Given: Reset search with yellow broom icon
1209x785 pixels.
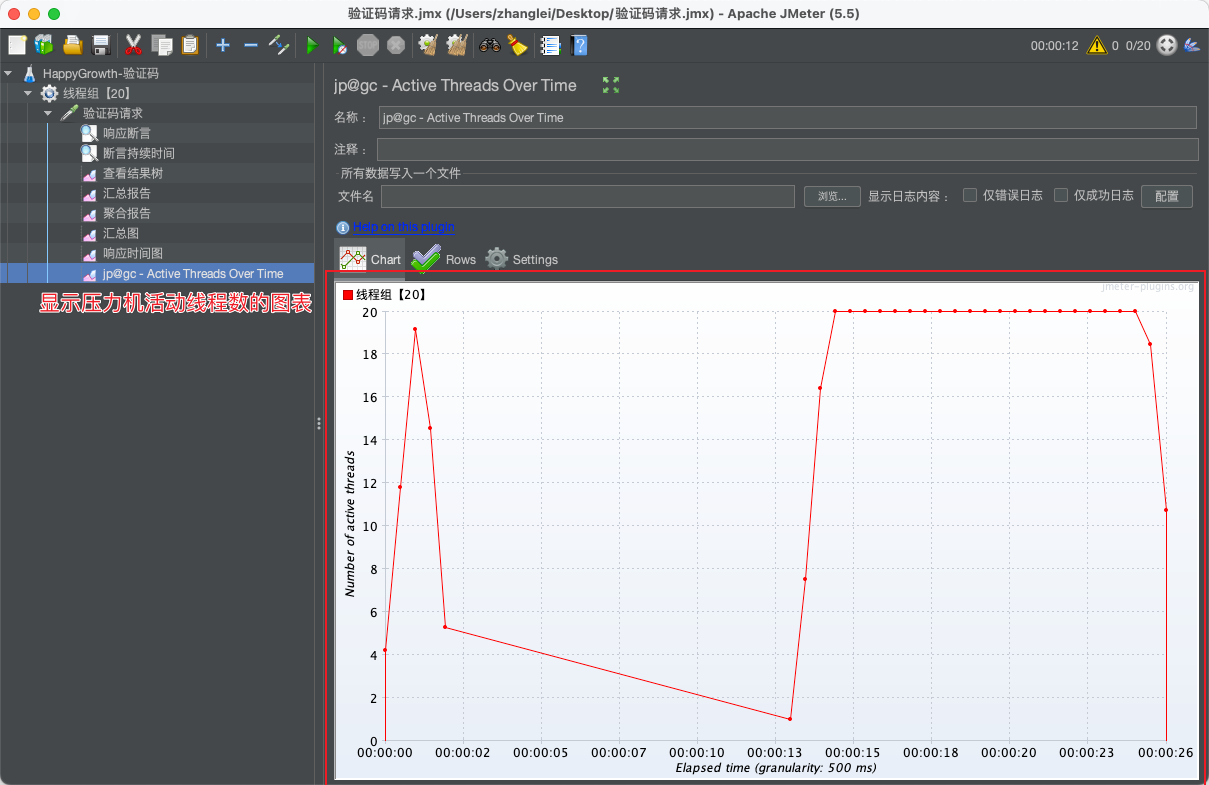Looking at the screenshot, I should point(517,45).
